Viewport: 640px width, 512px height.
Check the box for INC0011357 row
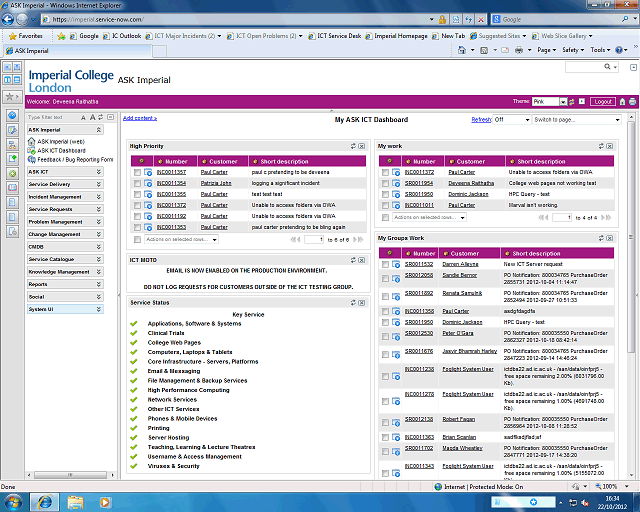point(137,172)
